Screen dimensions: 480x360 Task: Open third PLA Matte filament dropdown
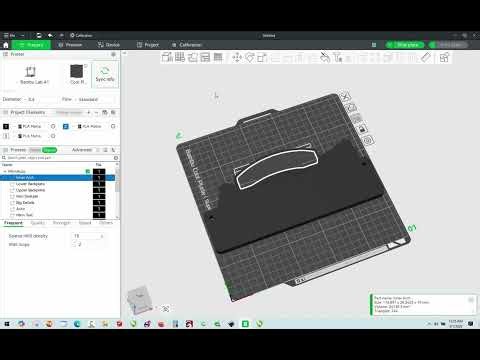(32, 136)
